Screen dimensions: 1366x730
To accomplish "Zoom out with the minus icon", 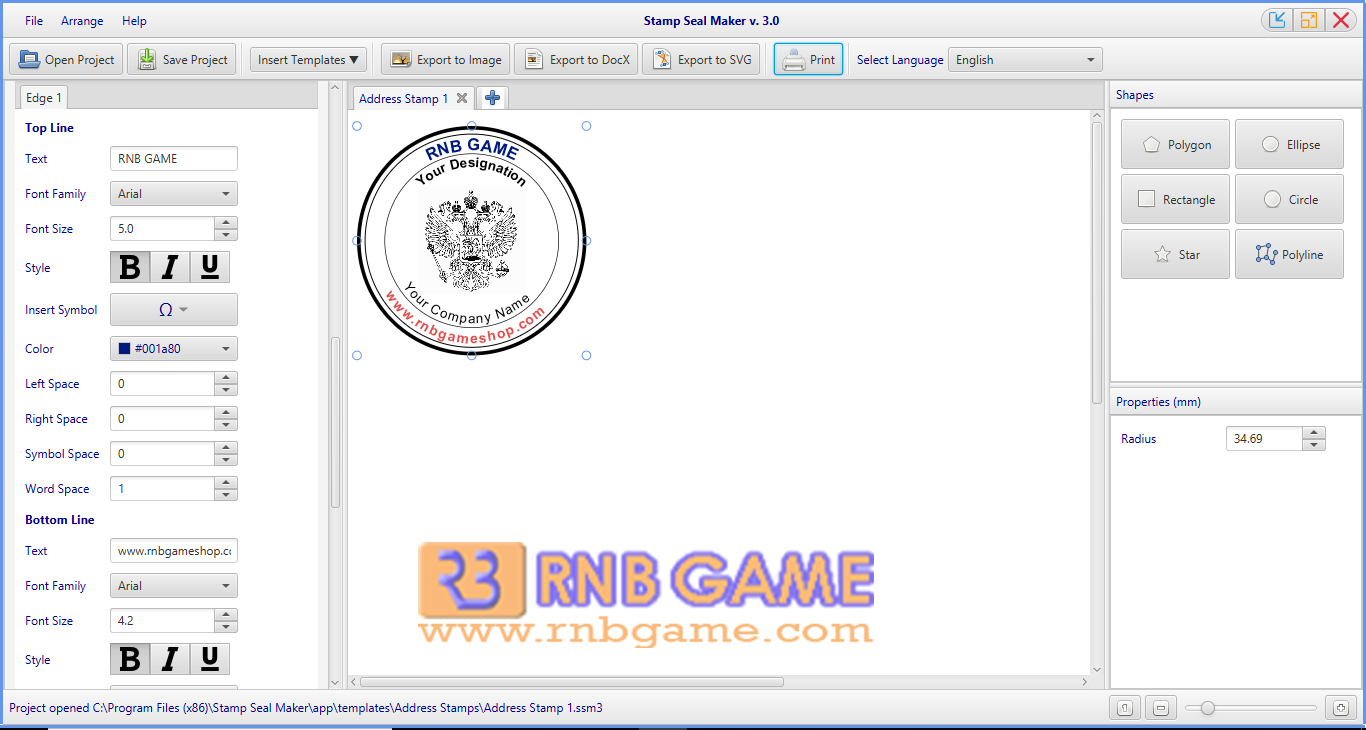I will (1161, 708).
